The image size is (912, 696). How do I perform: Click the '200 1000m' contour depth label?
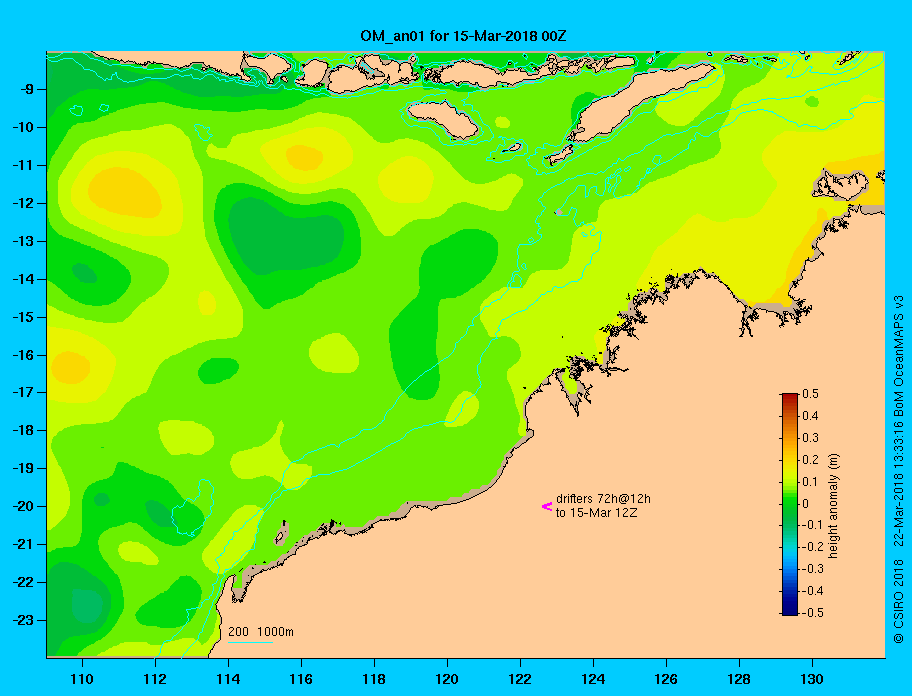[x=261, y=631]
